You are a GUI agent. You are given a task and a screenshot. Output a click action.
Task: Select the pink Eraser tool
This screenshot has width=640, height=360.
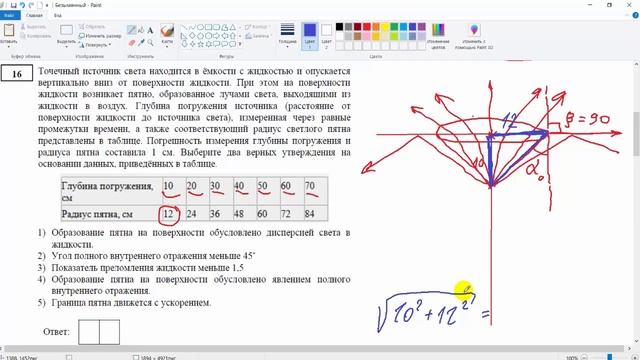pos(131,42)
